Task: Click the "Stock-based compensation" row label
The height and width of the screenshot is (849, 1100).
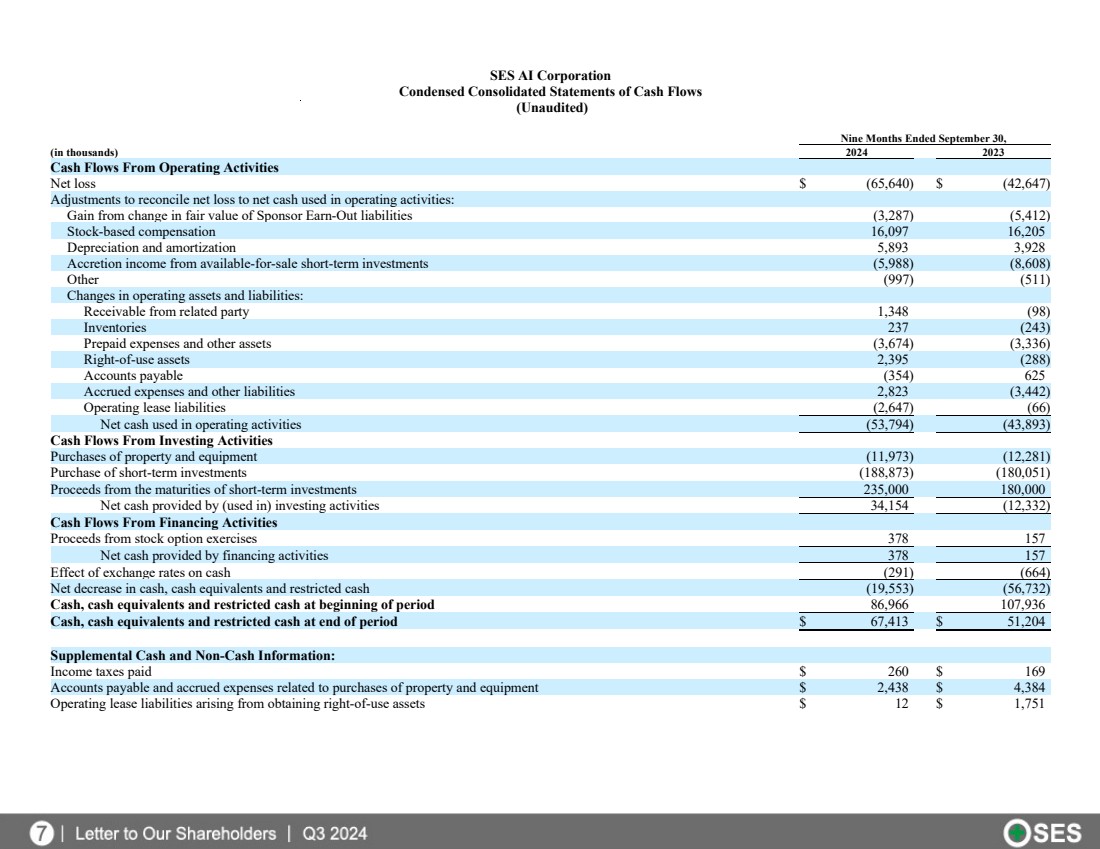Action: click(x=141, y=232)
